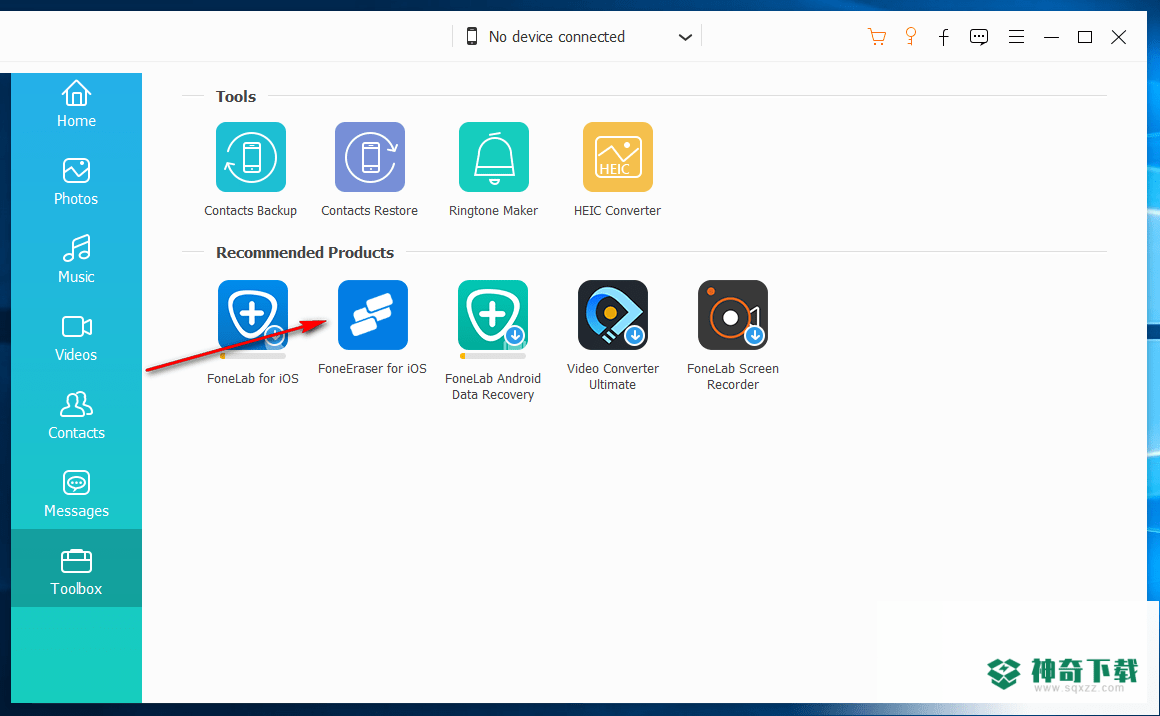Select the Toolbox sidebar item

point(76,568)
